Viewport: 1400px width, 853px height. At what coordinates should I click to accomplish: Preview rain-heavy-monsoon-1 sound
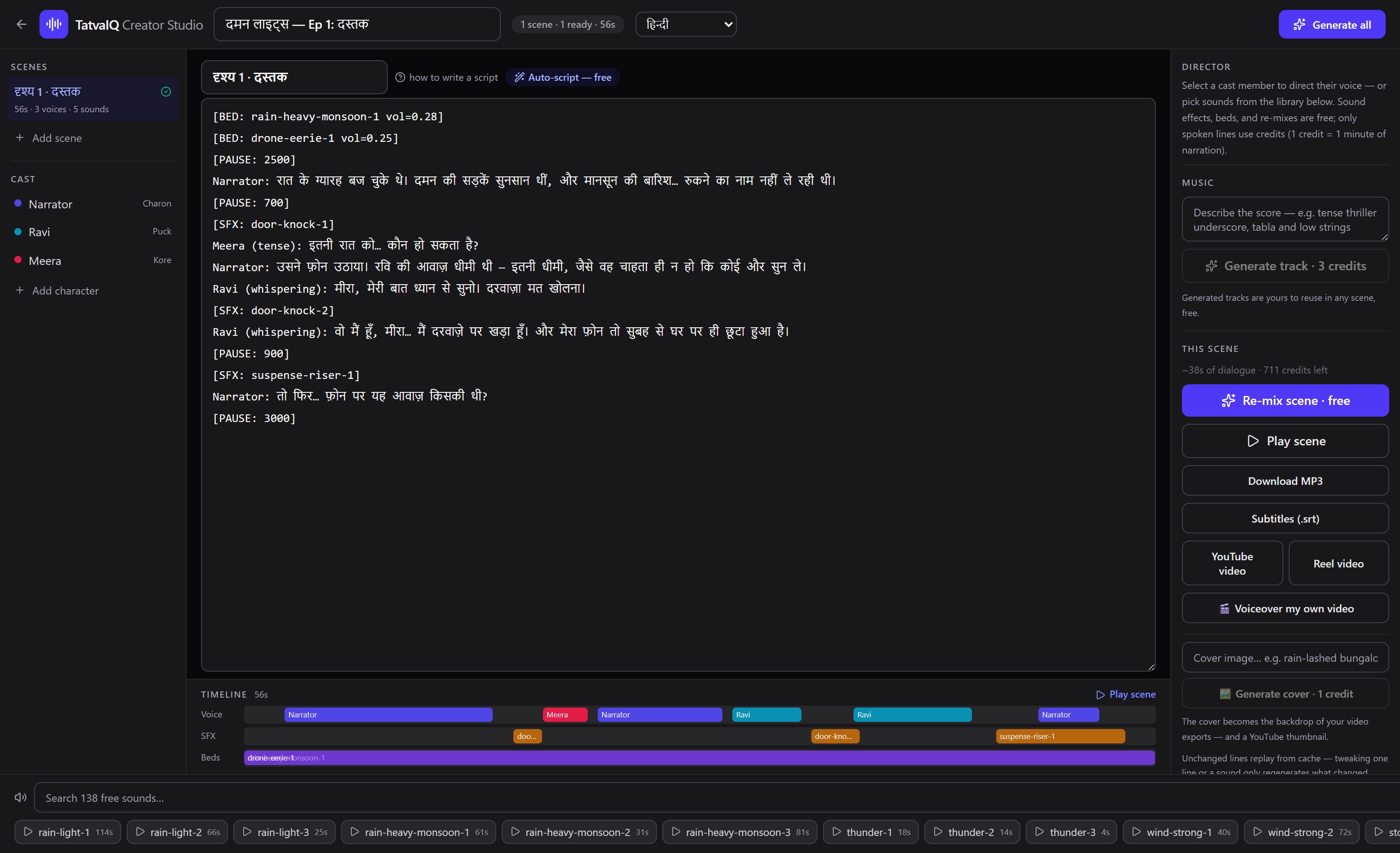[418, 831]
